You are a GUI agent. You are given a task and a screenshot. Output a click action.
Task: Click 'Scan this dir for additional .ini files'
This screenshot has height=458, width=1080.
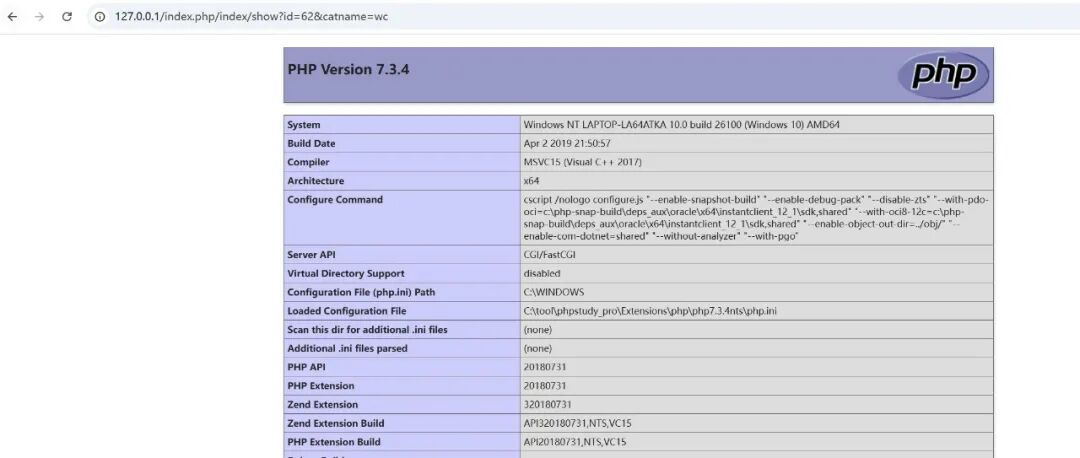367,329
